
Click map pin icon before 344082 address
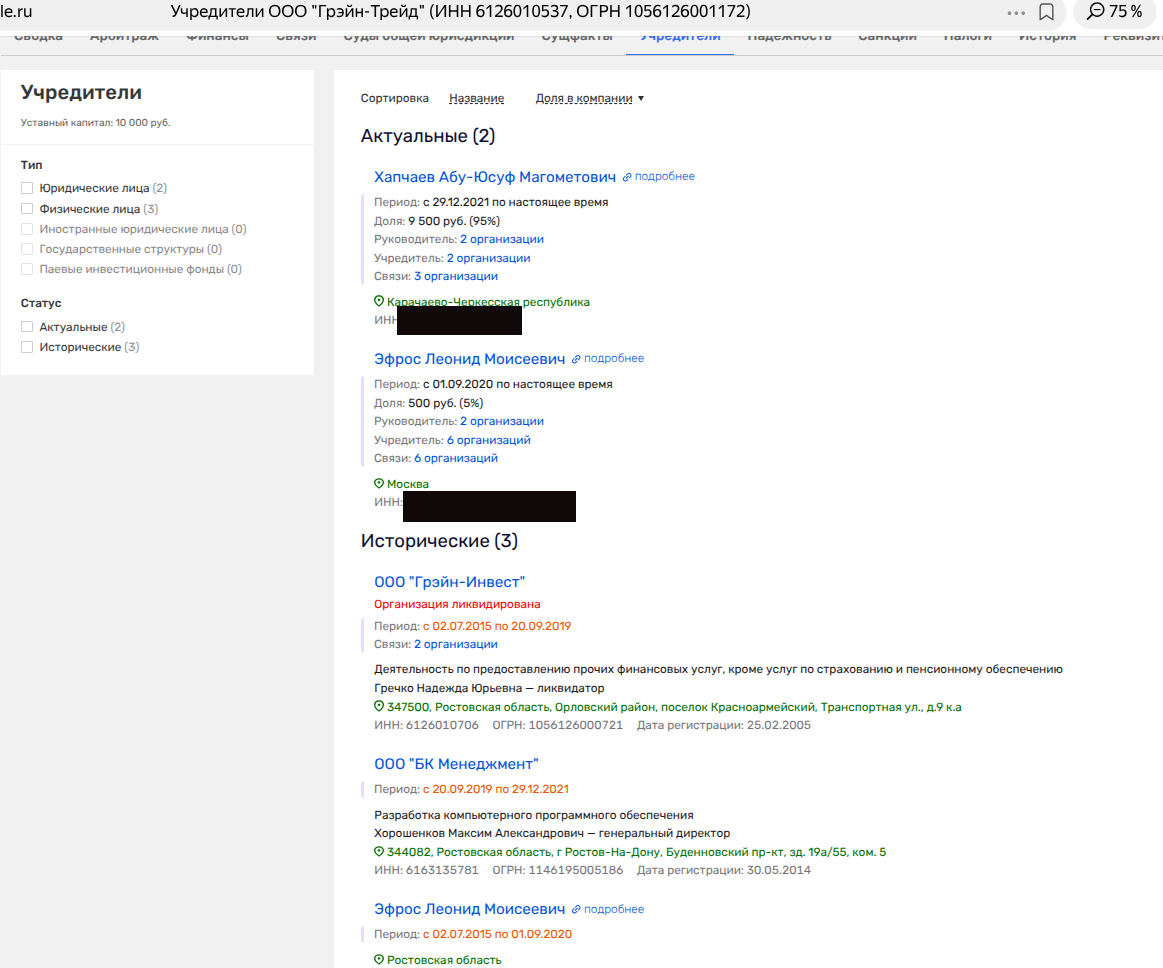[x=379, y=851]
